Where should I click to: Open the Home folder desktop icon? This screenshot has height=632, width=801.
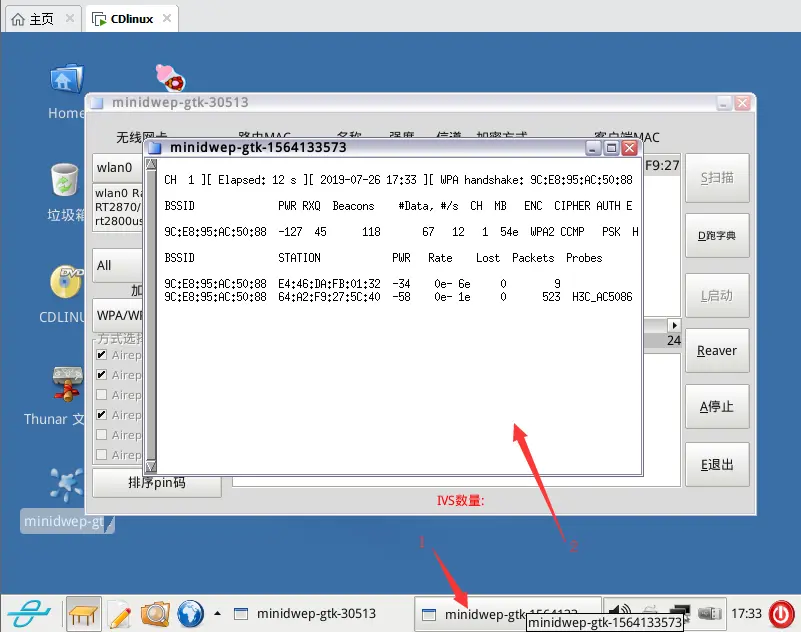pyautogui.click(x=65, y=80)
